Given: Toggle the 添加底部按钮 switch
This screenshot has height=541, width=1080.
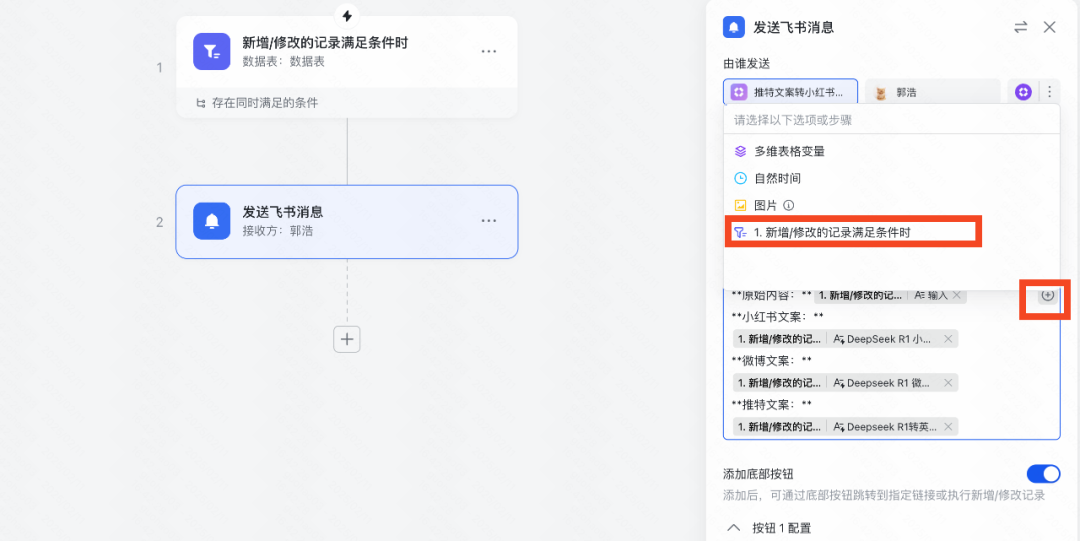Looking at the screenshot, I should coord(1043,473).
